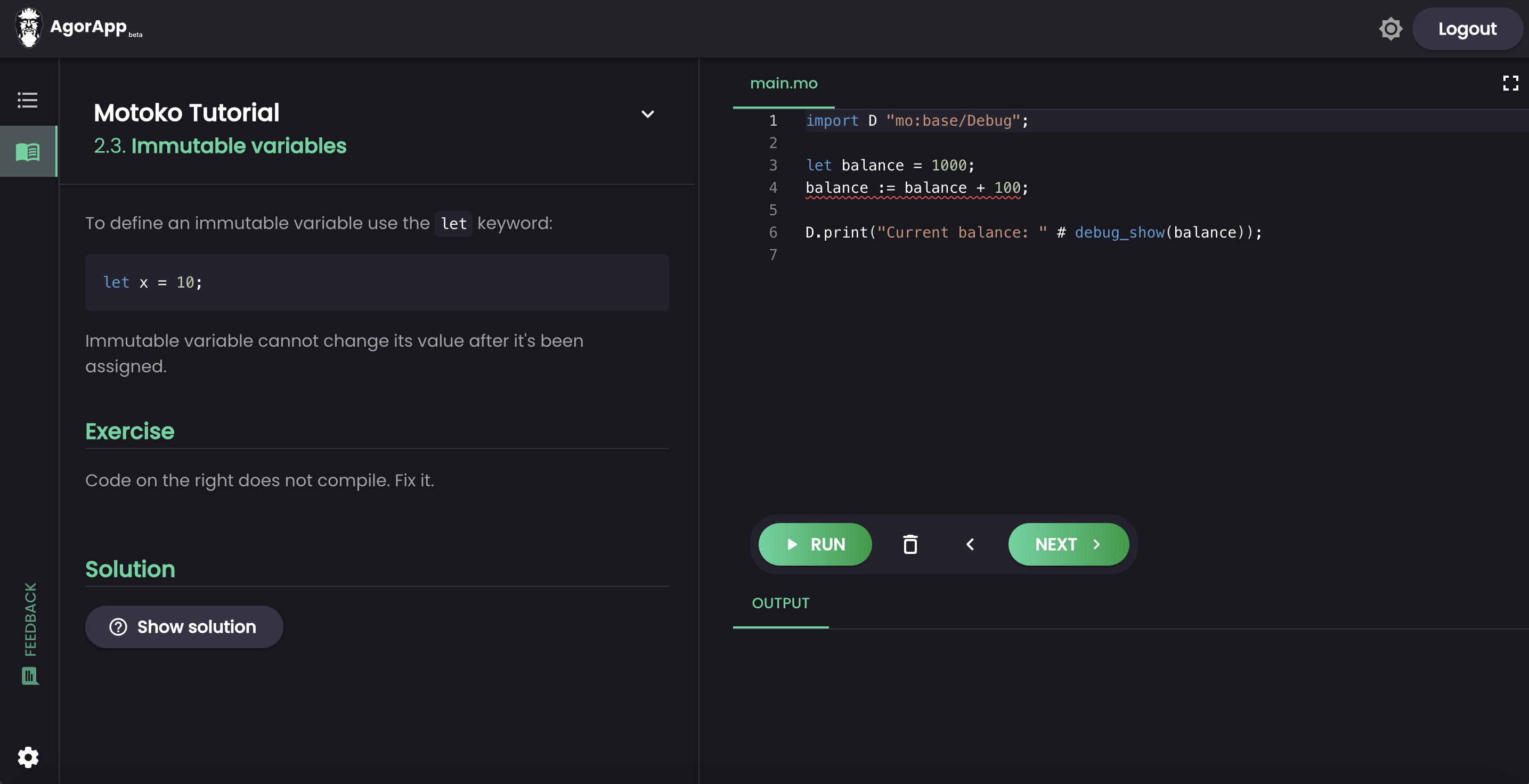
Task: Toggle the light/dark theme sun icon
Action: pyautogui.click(x=1390, y=28)
